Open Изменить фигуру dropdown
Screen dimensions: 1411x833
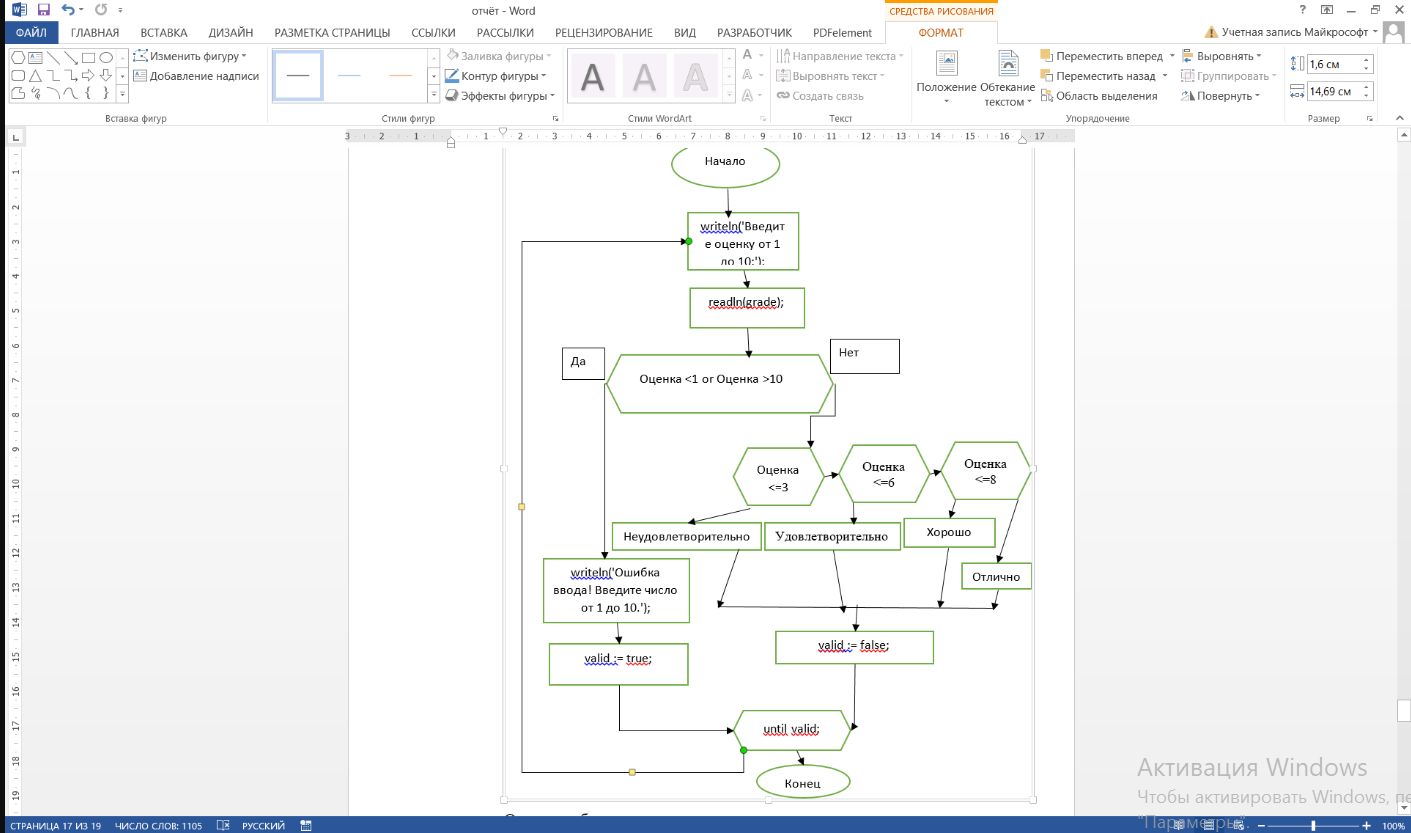[190, 56]
